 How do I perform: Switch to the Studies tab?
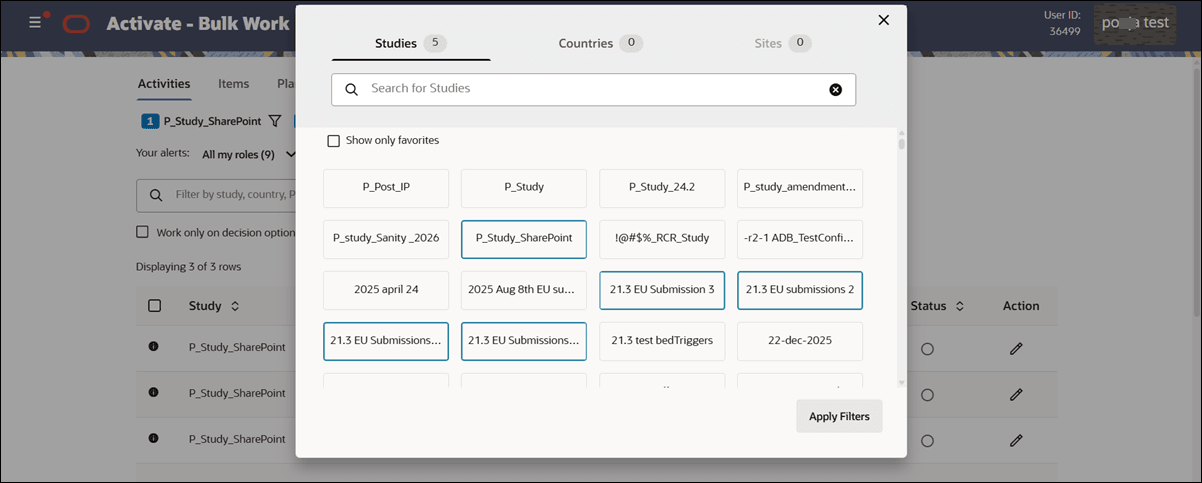point(411,43)
